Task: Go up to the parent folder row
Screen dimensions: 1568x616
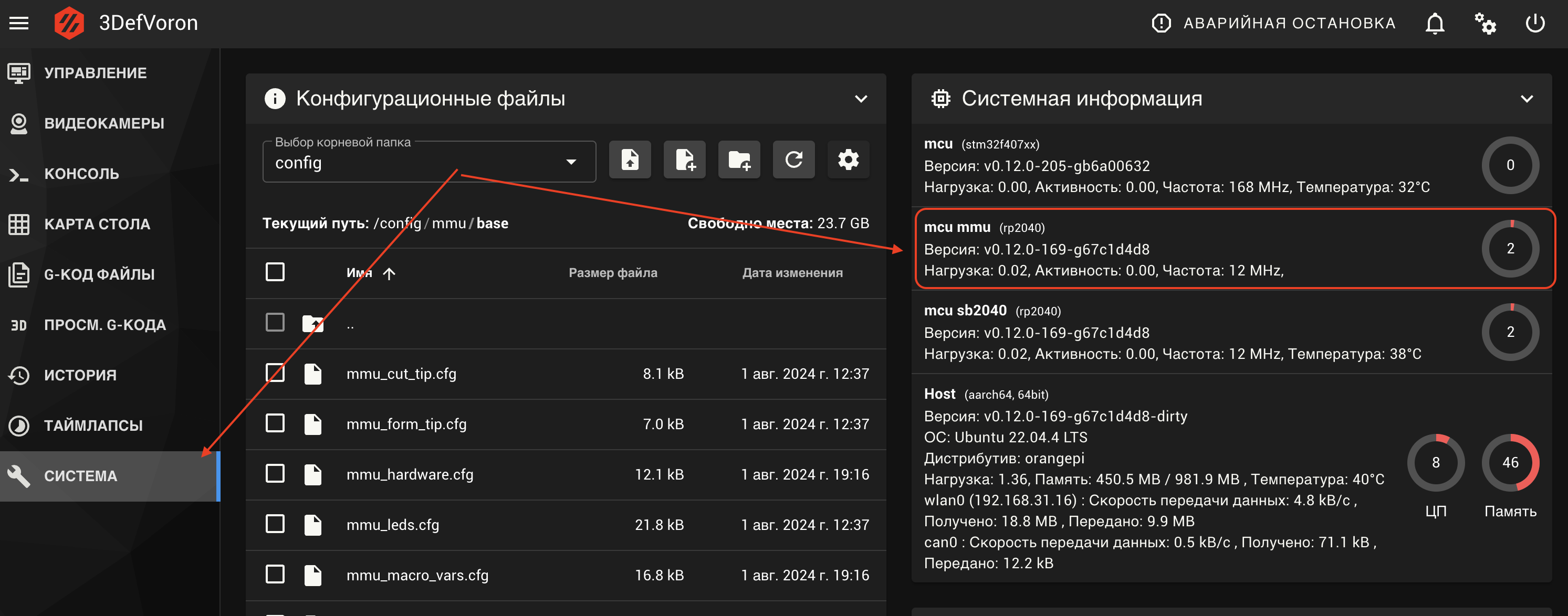Action: click(x=566, y=323)
